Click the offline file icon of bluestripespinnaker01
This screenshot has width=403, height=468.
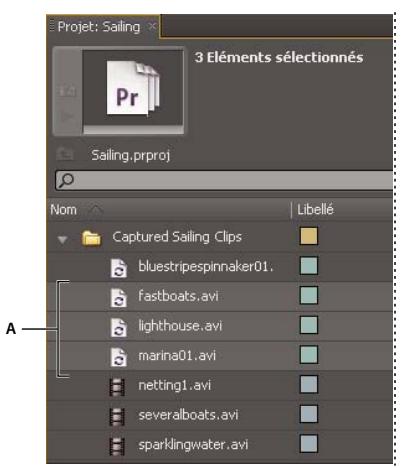119,268
